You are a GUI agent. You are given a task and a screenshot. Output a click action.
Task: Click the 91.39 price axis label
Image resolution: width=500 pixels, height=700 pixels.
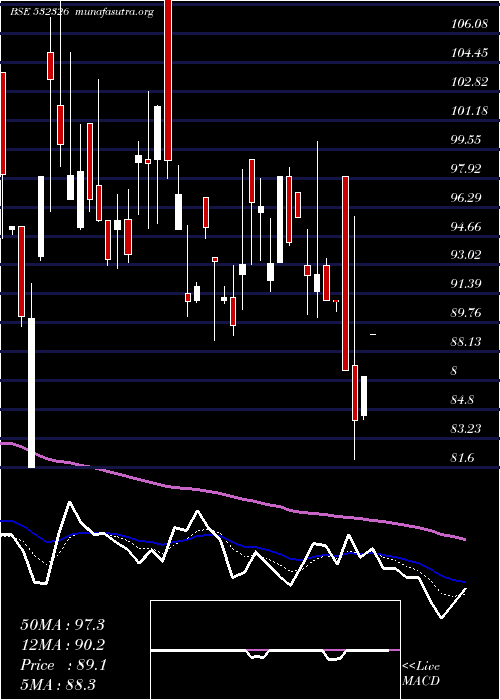tap(466, 284)
